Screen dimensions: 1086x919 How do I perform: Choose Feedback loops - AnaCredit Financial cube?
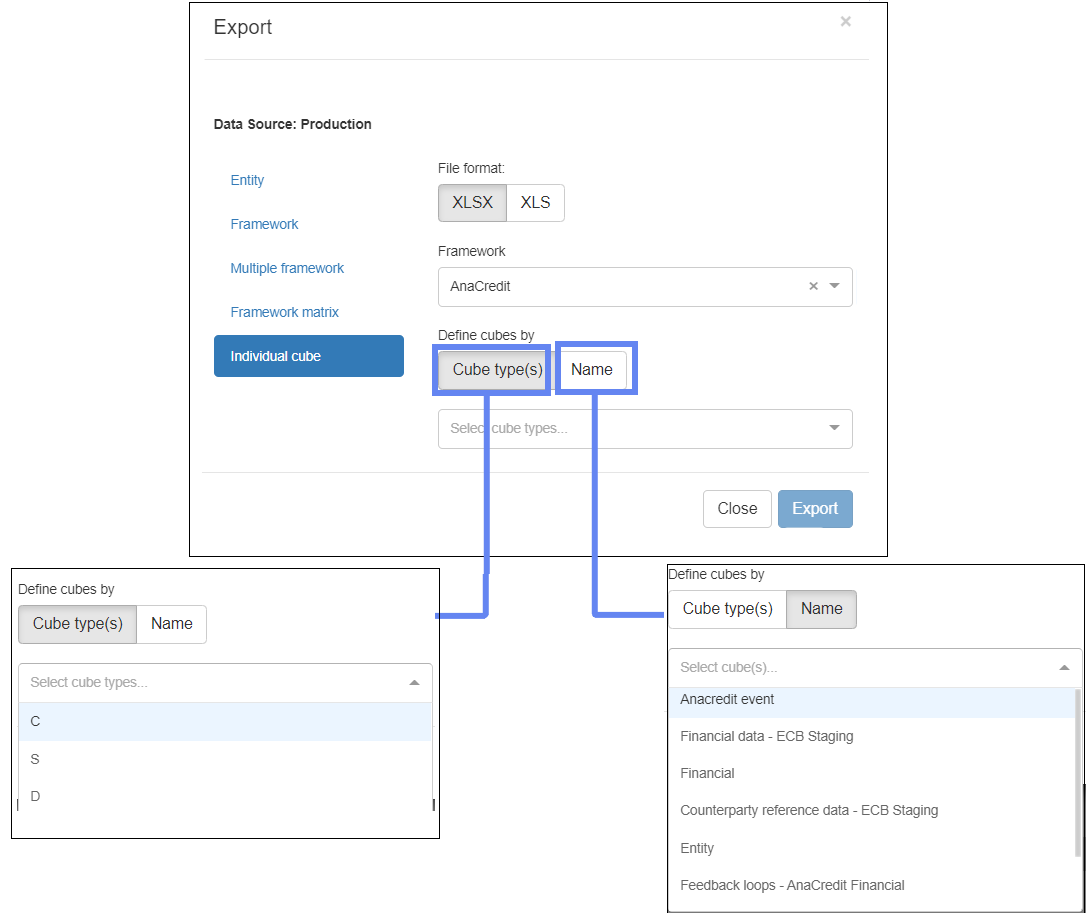click(x=792, y=885)
